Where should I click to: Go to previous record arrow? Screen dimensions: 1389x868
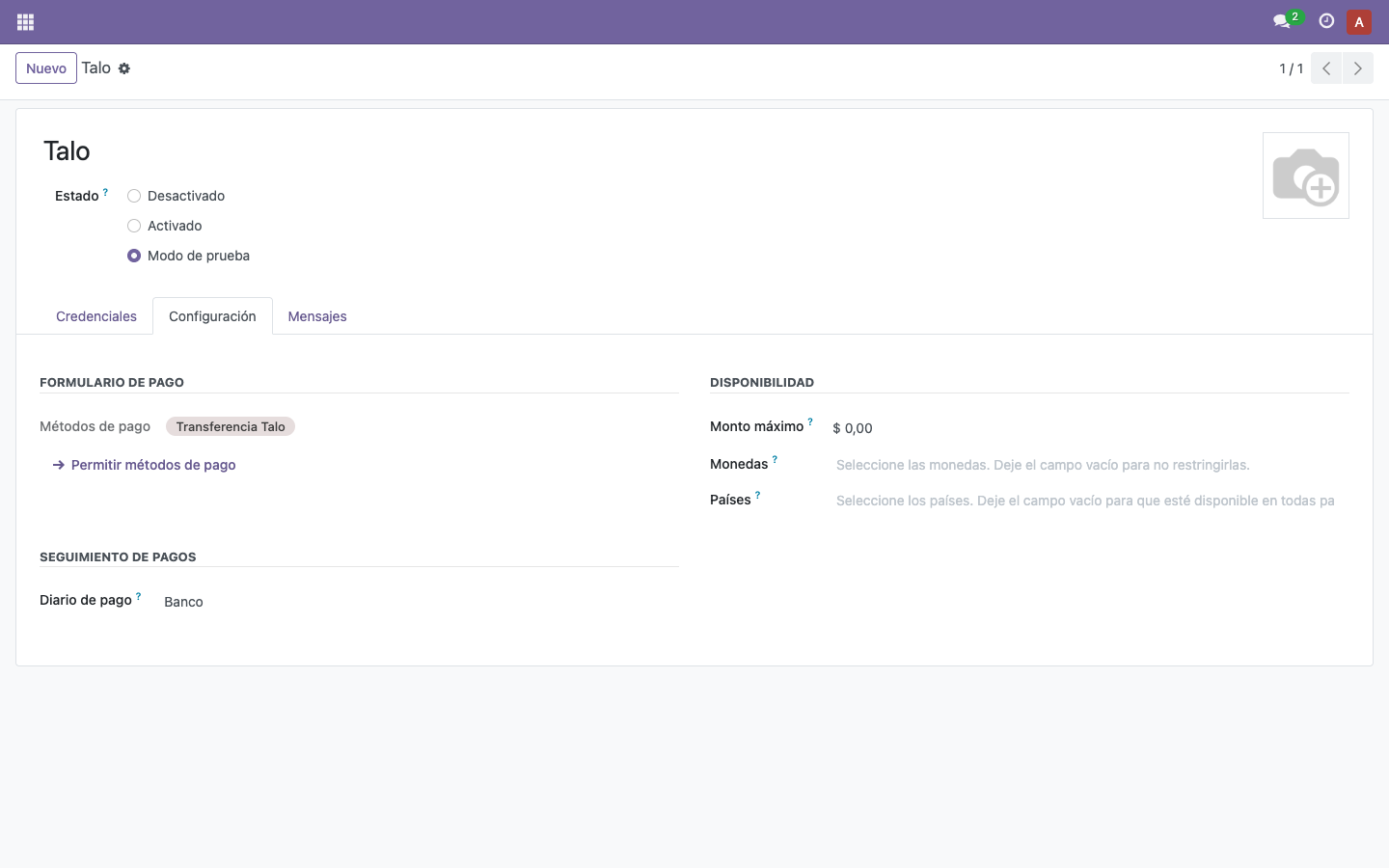(1326, 68)
